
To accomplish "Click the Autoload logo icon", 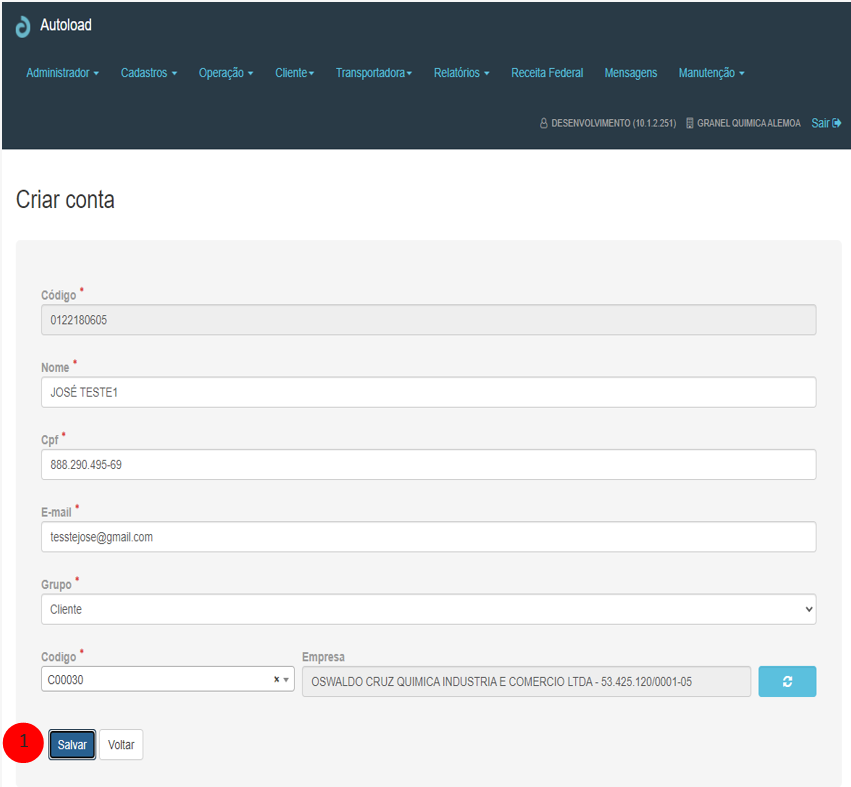I will (x=23, y=26).
